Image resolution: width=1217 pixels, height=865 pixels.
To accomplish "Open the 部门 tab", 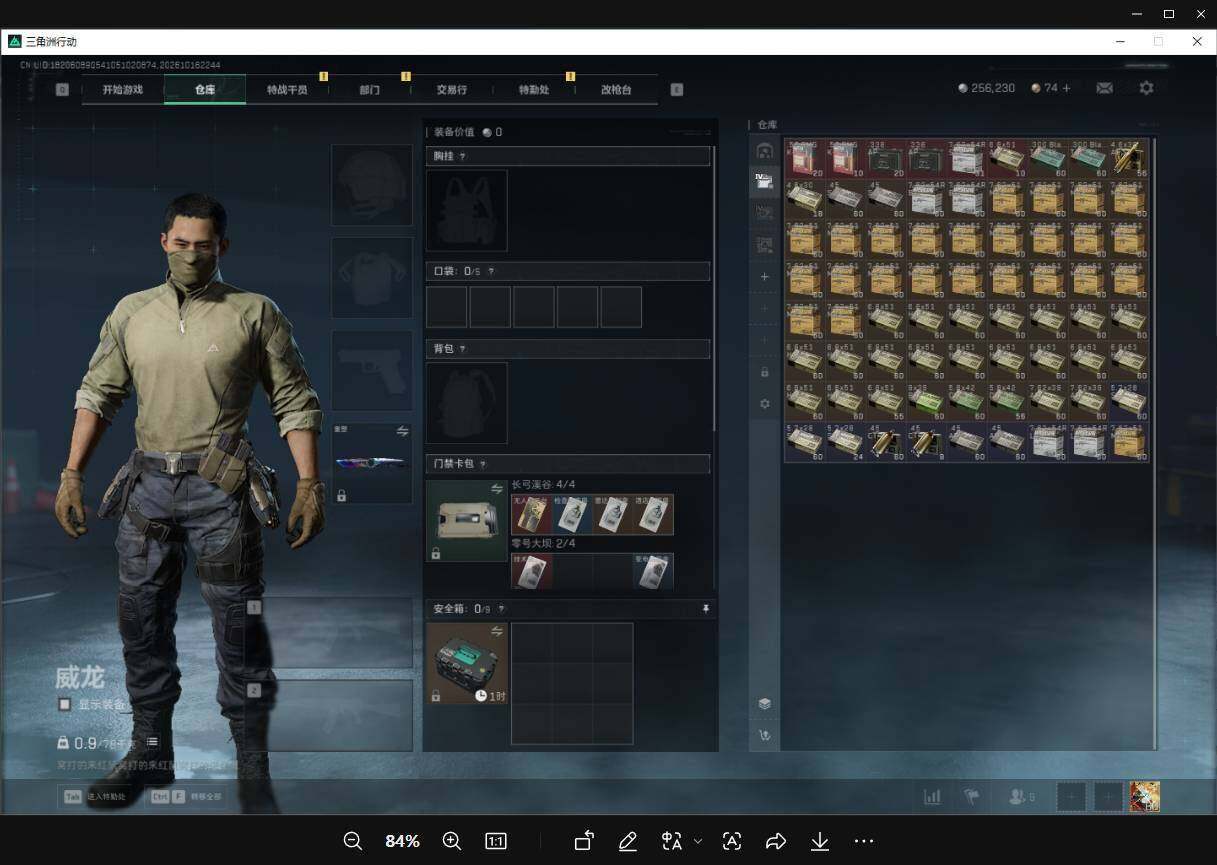I will (x=370, y=90).
